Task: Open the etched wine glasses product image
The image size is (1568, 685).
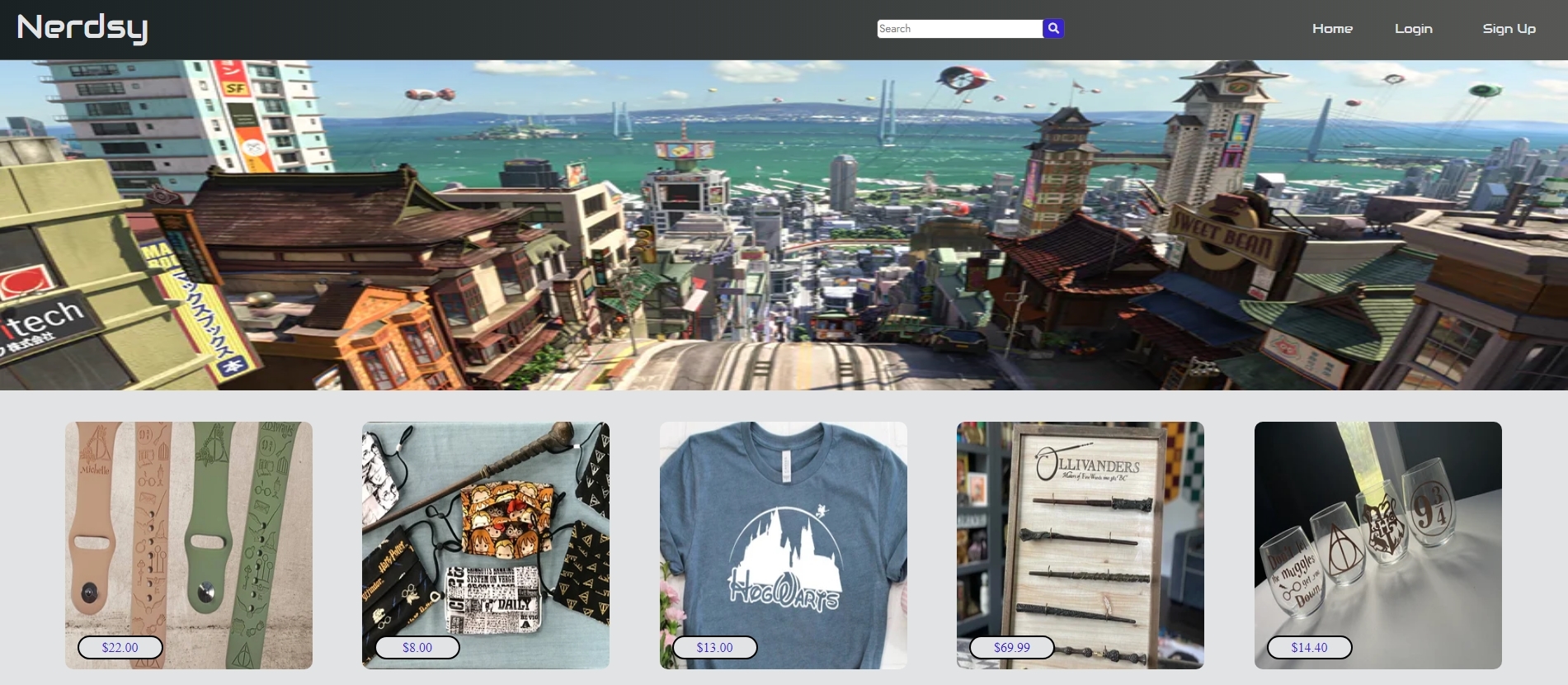Action: click(1378, 545)
